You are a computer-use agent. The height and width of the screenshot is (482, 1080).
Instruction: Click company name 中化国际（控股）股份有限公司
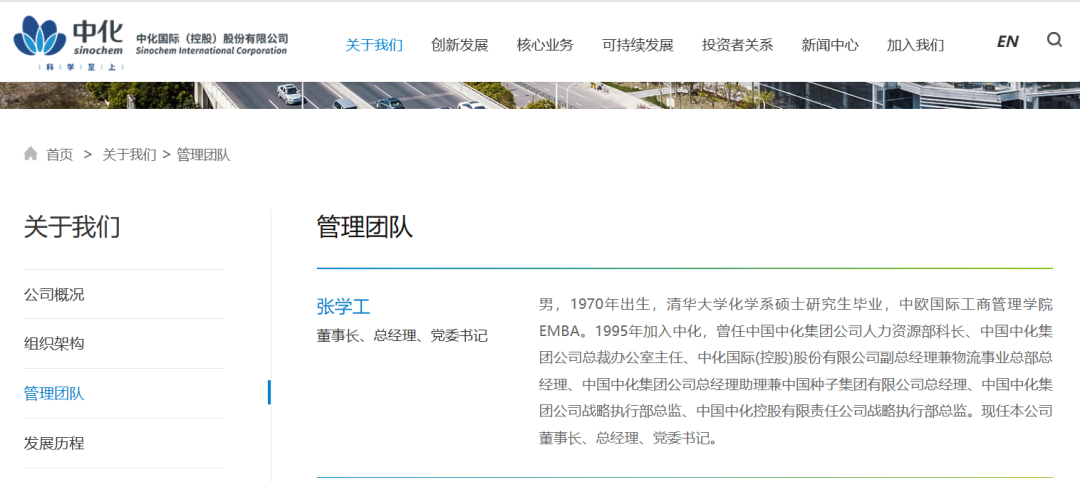click(212, 39)
